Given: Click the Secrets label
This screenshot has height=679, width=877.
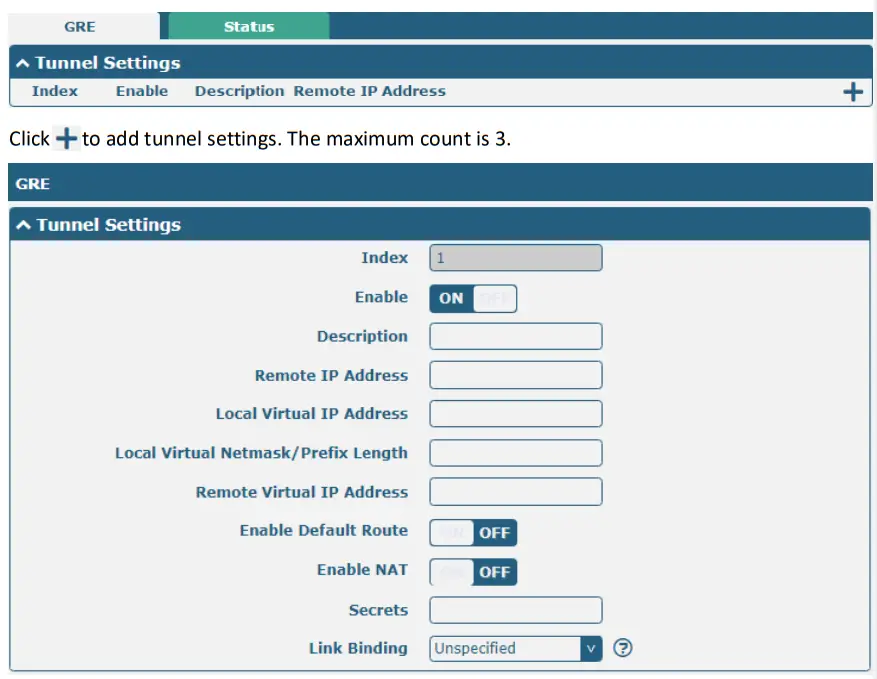Looking at the screenshot, I should [x=378, y=610].
